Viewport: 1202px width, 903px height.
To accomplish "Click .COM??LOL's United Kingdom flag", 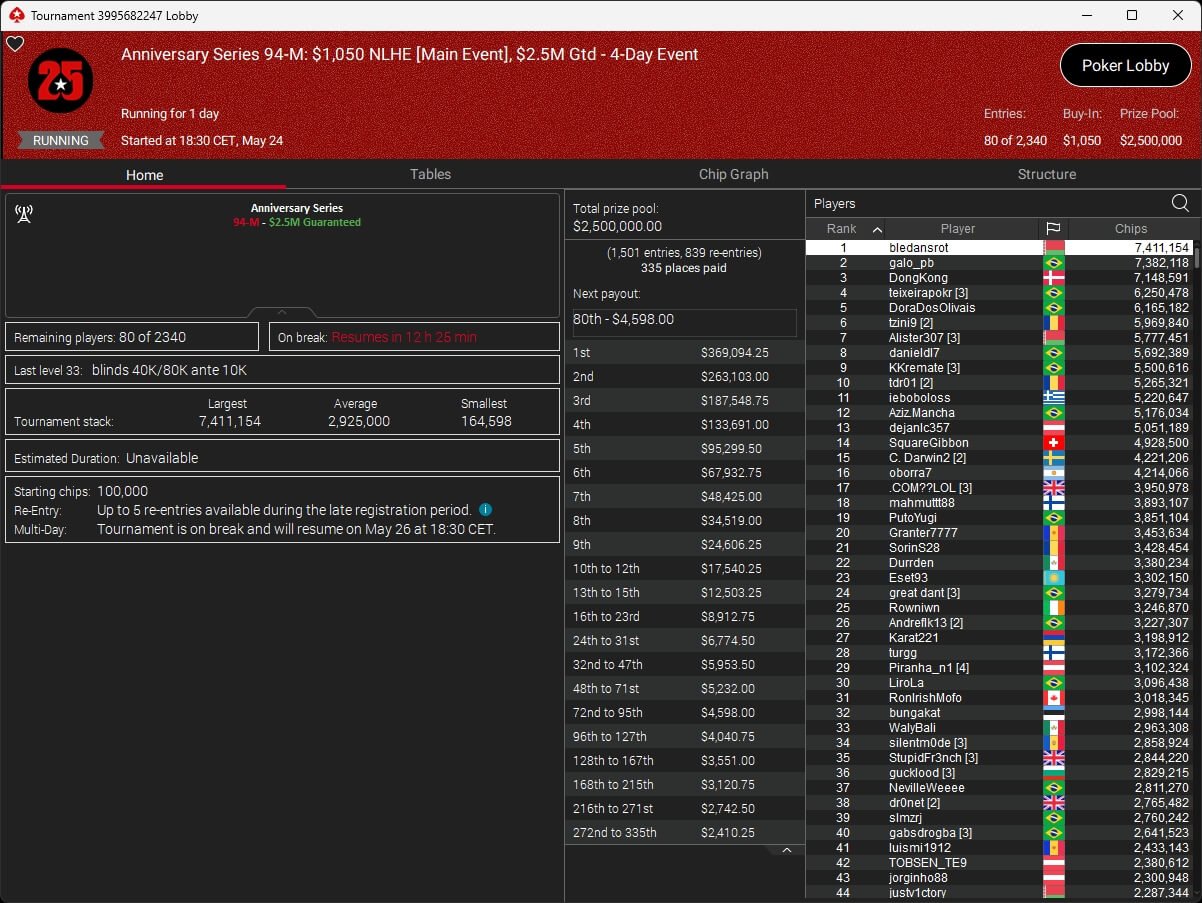I will [1054, 487].
